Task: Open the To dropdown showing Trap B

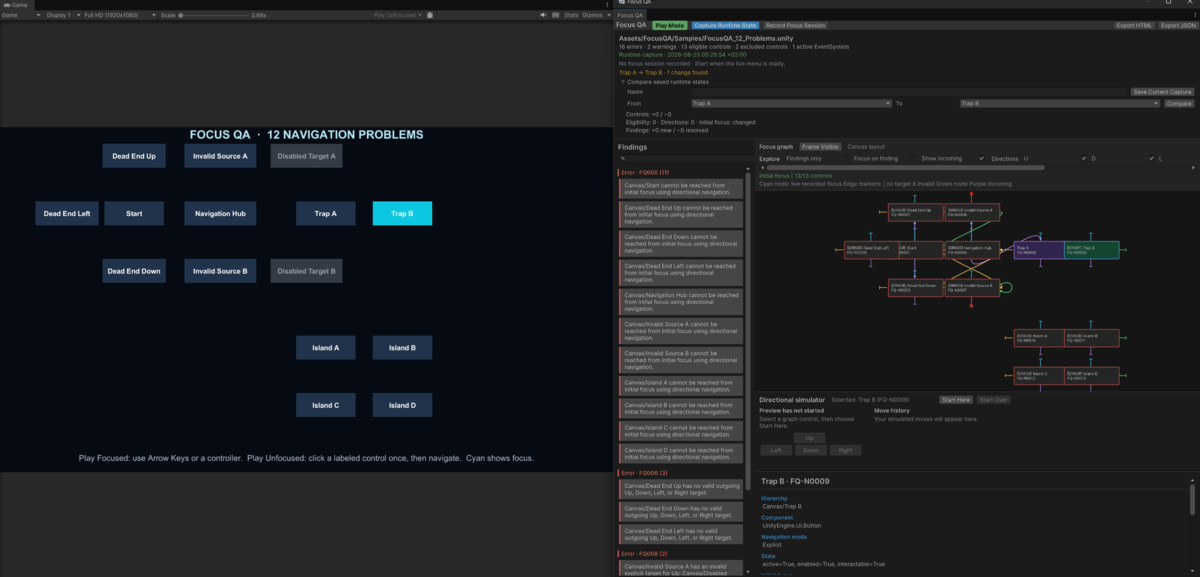Action: tap(1059, 103)
